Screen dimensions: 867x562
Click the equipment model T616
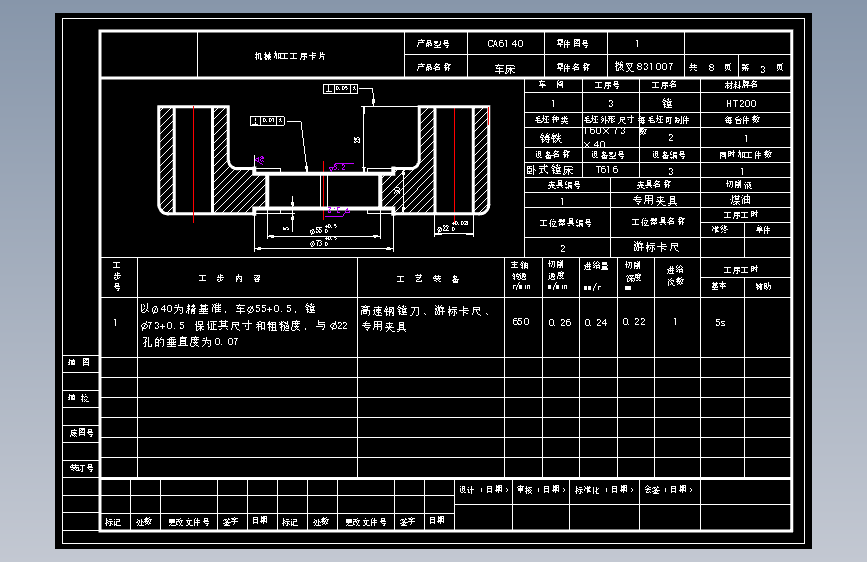[607, 170]
